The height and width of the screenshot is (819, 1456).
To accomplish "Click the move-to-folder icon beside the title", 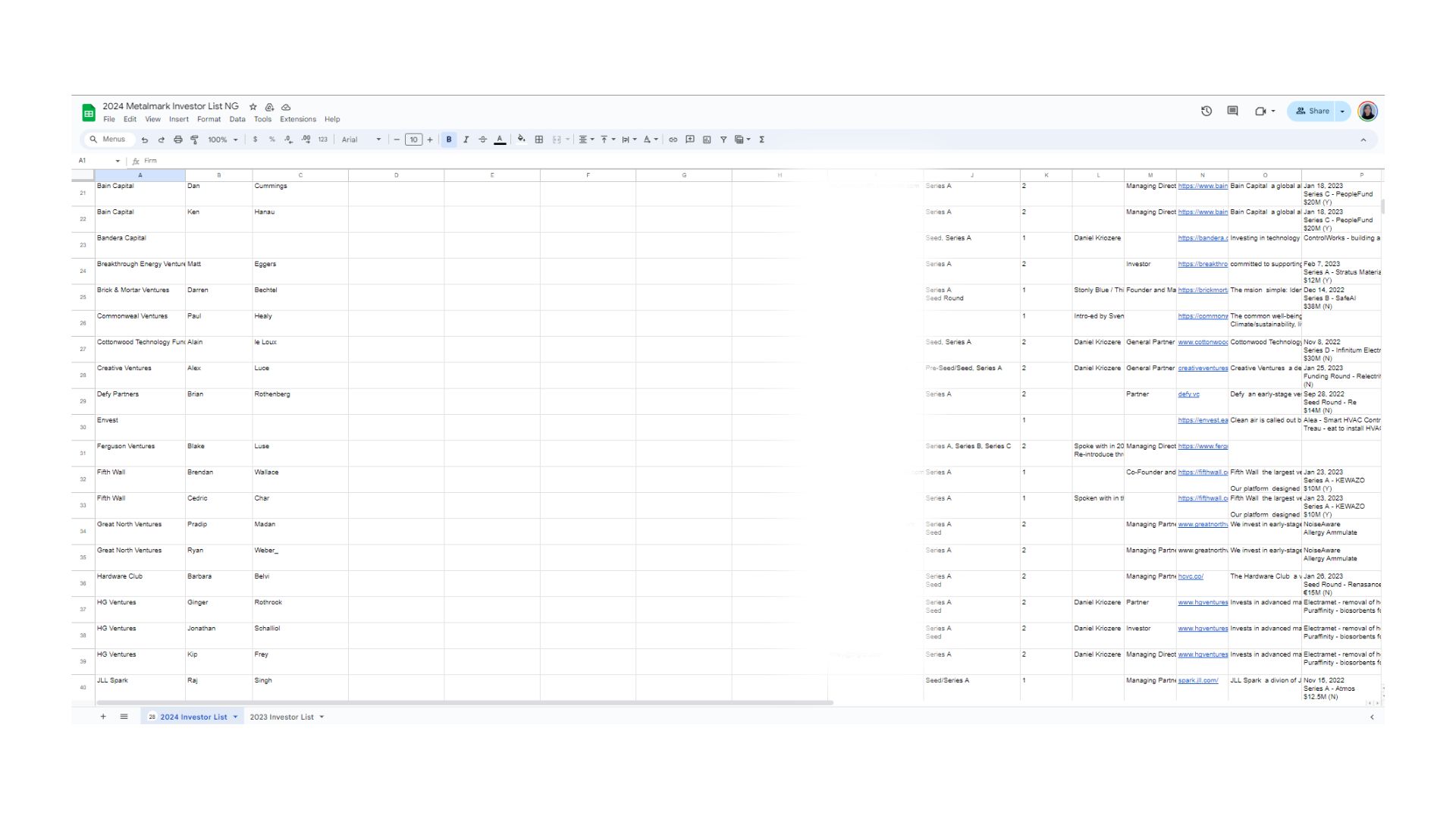I will 269,107.
